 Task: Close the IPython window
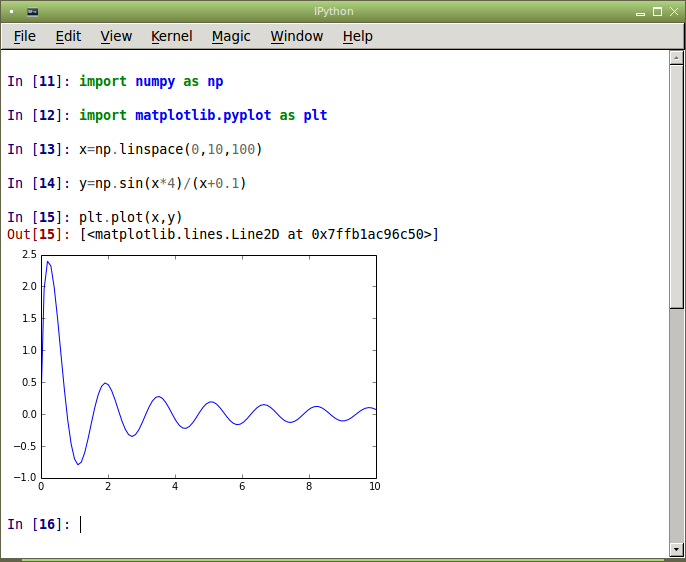click(674, 12)
